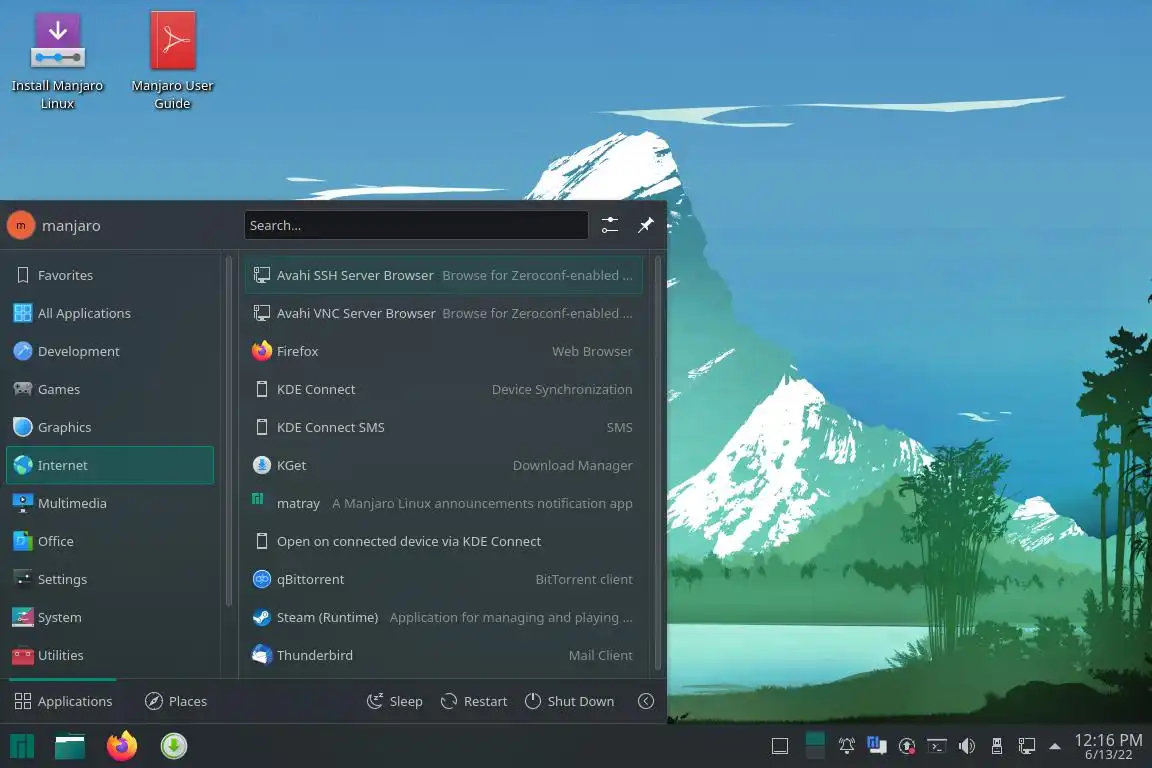
Task: Open the Settings category
Action: point(110,579)
